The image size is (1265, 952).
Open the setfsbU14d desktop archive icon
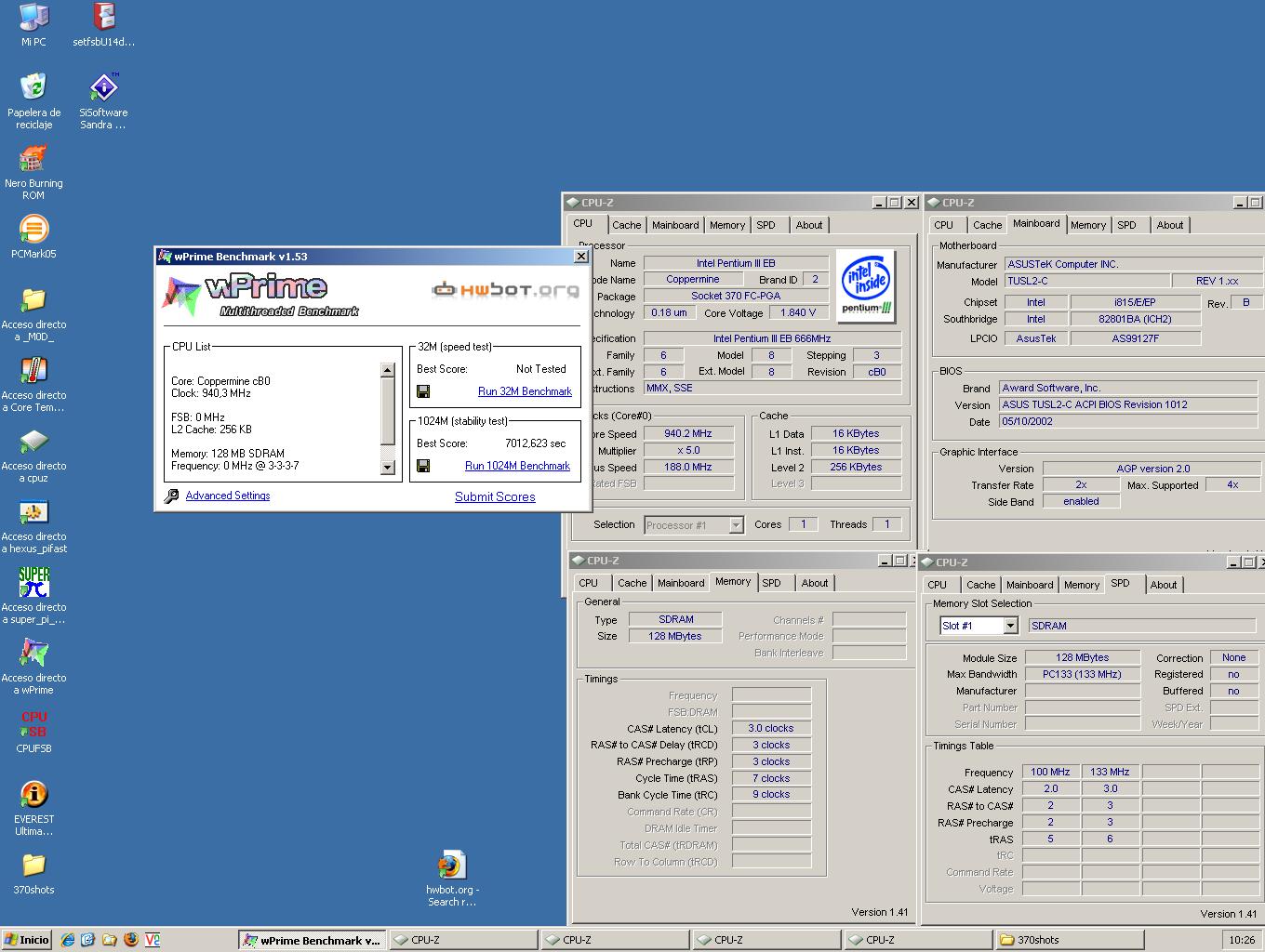104,16
